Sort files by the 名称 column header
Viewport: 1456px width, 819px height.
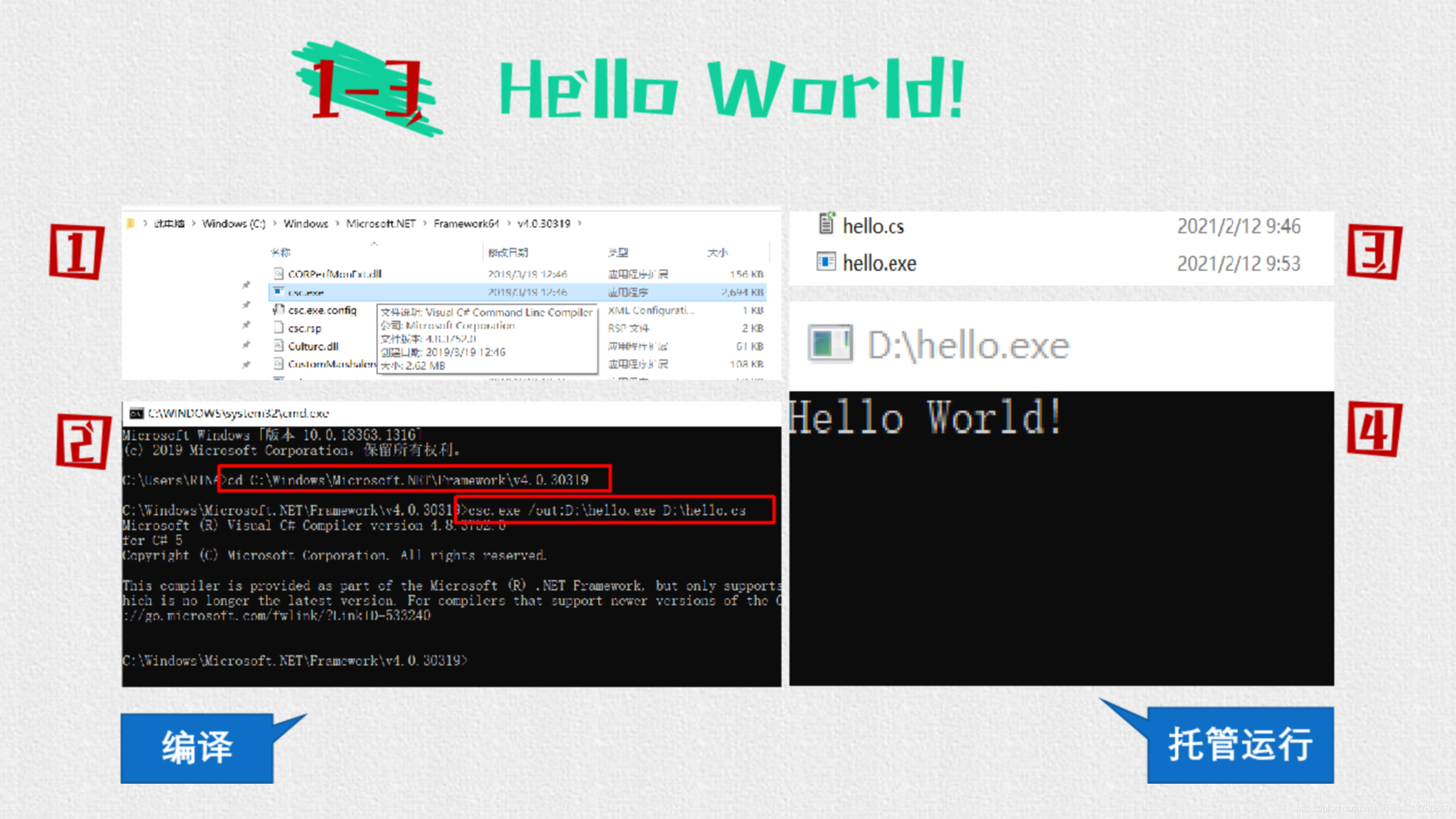(x=280, y=252)
